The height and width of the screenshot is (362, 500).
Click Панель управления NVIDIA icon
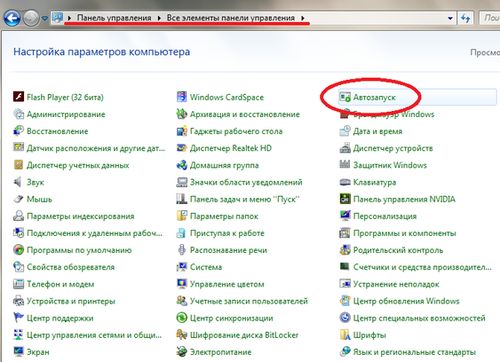click(x=345, y=199)
